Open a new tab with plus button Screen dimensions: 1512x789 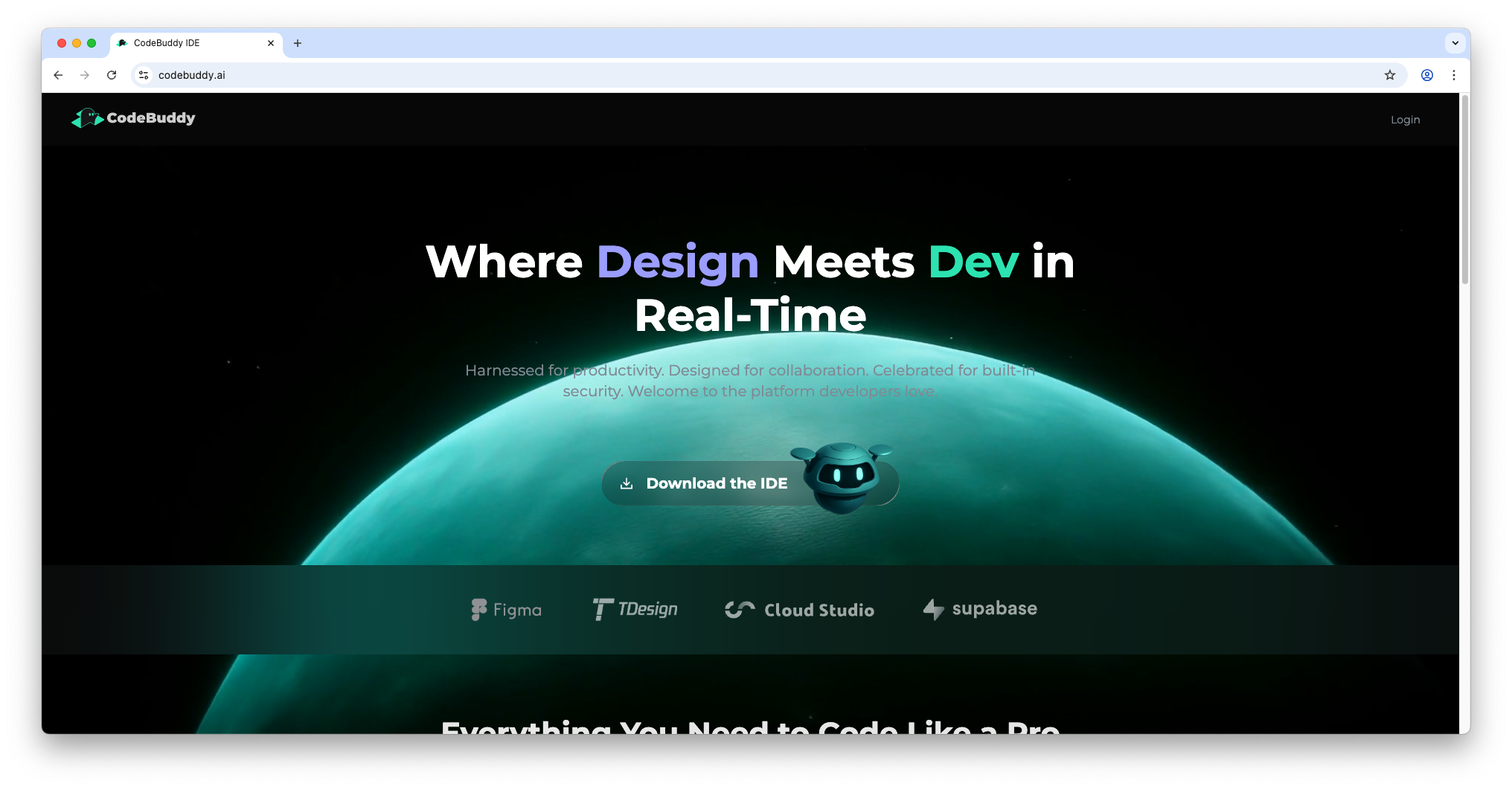(x=298, y=43)
